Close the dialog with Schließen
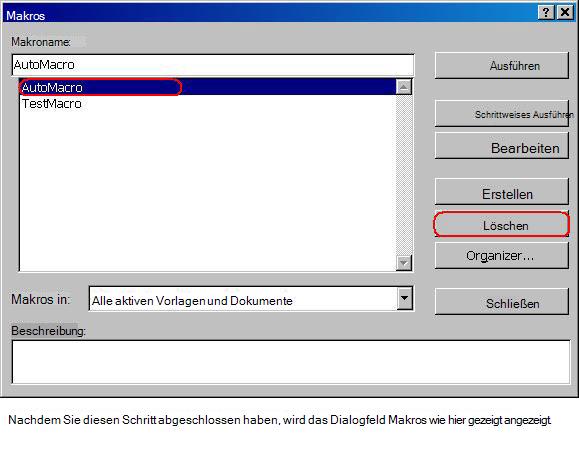The image size is (579, 457). coord(501,302)
